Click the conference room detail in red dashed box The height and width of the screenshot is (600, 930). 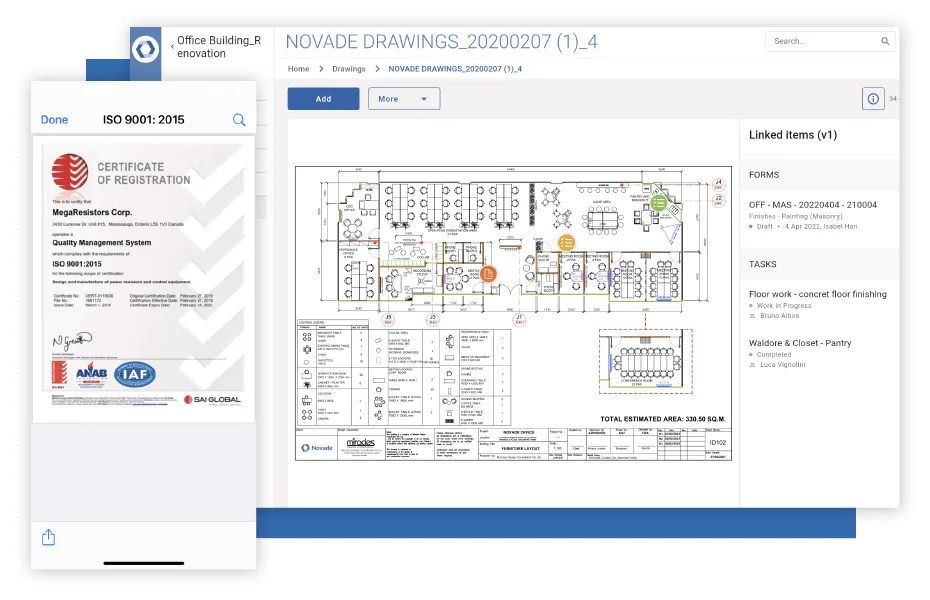(x=645, y=361)
